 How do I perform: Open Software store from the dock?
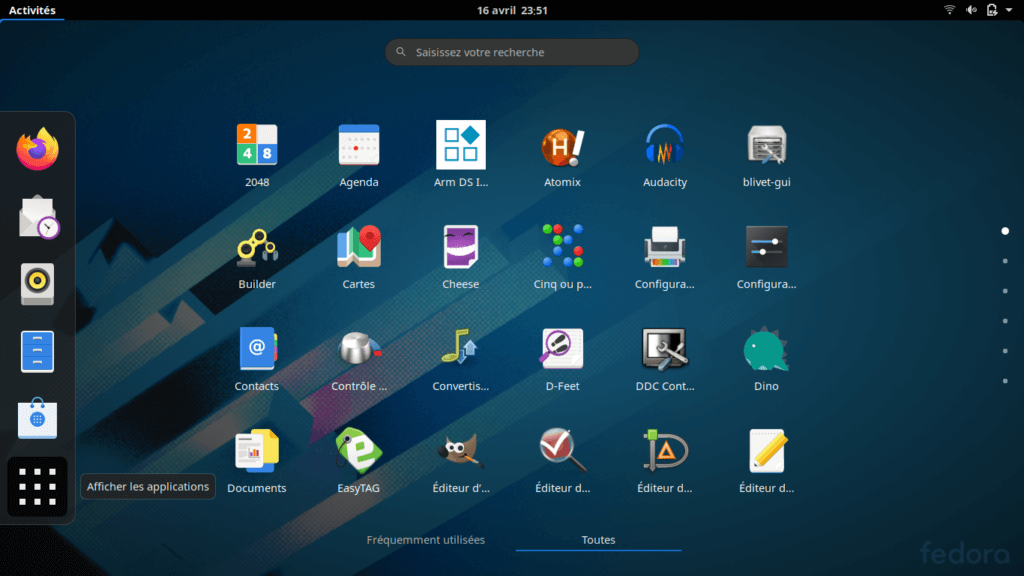37,419
